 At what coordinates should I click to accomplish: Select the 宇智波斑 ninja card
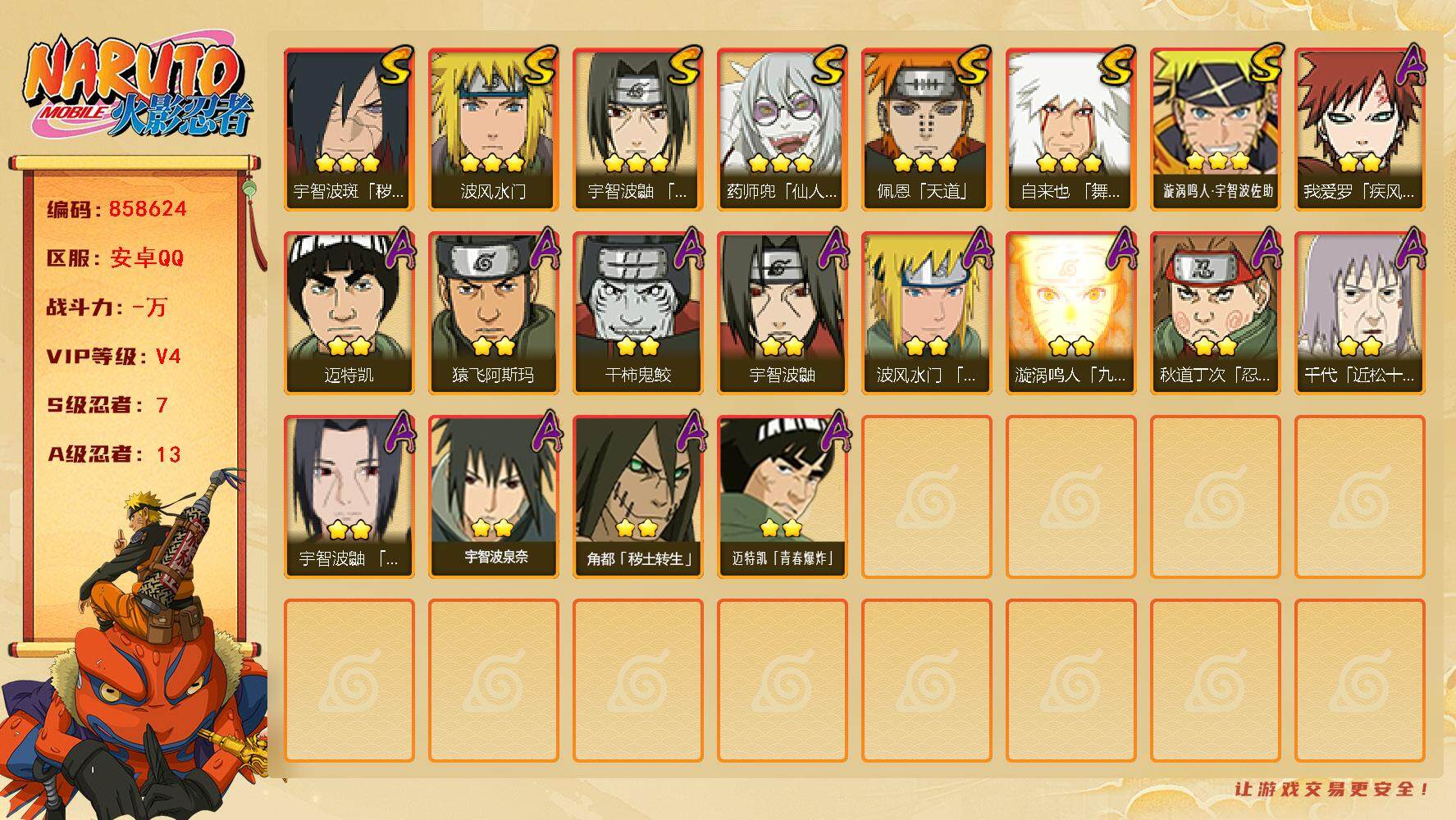tap(349, 130)
